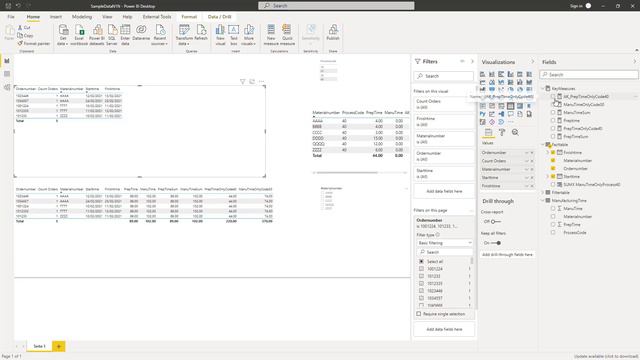
Task: Open the Dataverse connector
Action: (141, 33)
